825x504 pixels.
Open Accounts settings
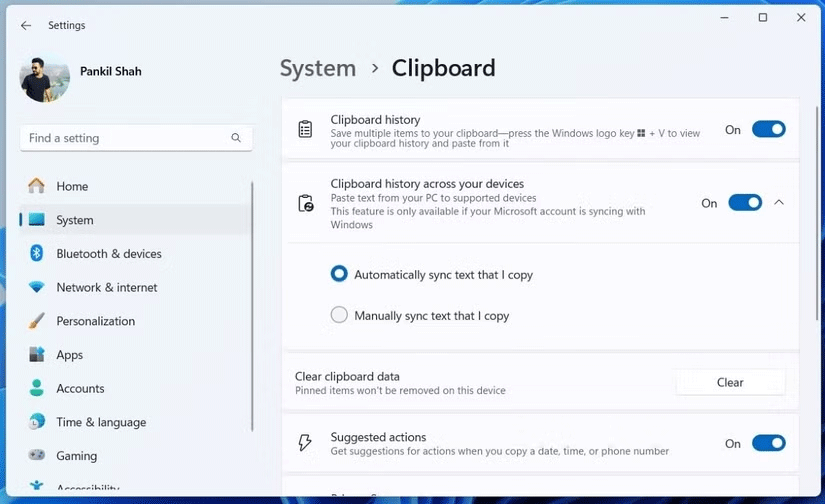point(136,388)
